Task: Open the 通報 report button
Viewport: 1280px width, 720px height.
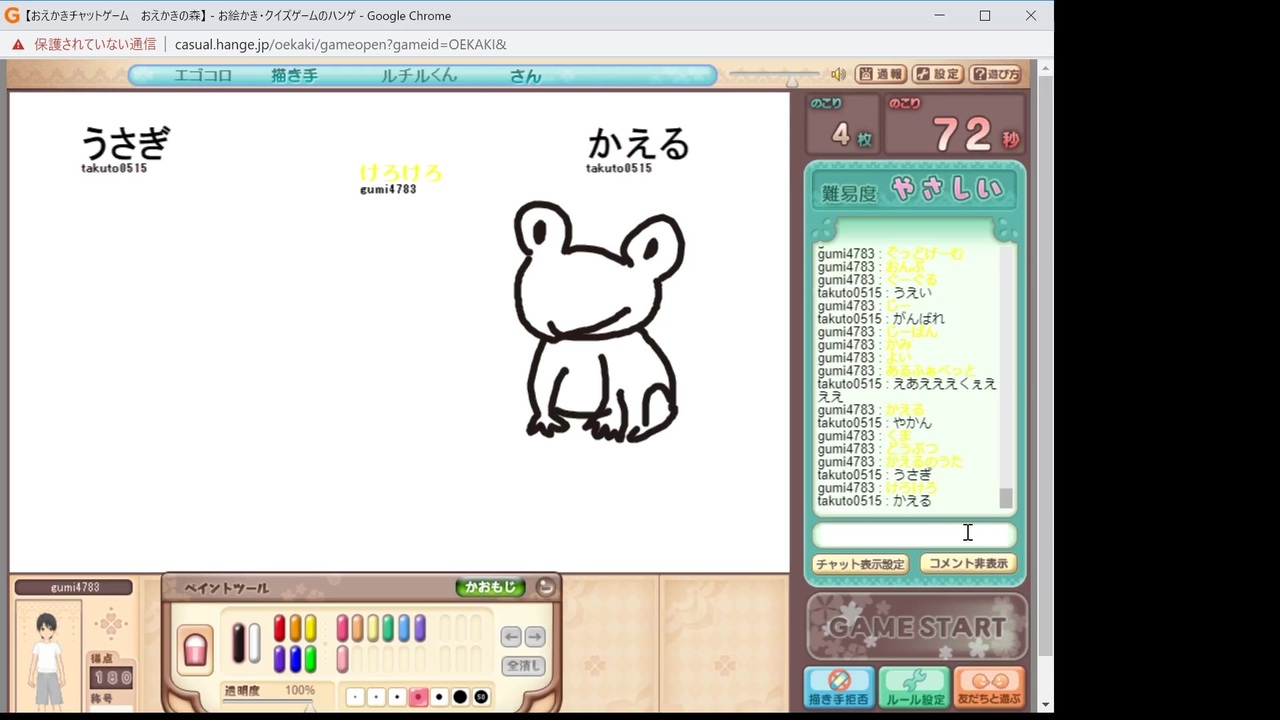Action: click(881, 75)
